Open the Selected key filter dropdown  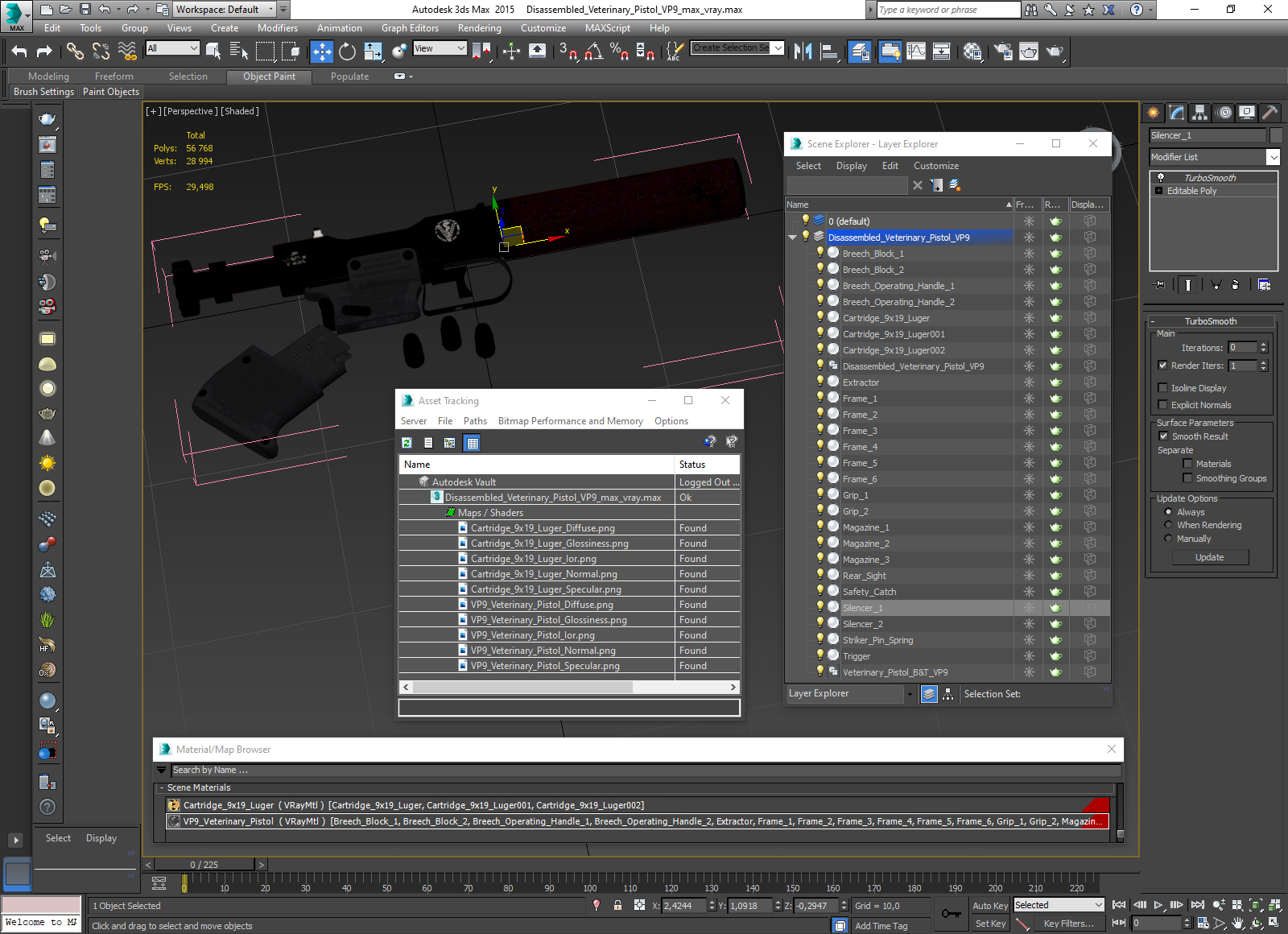(1098, 905)
